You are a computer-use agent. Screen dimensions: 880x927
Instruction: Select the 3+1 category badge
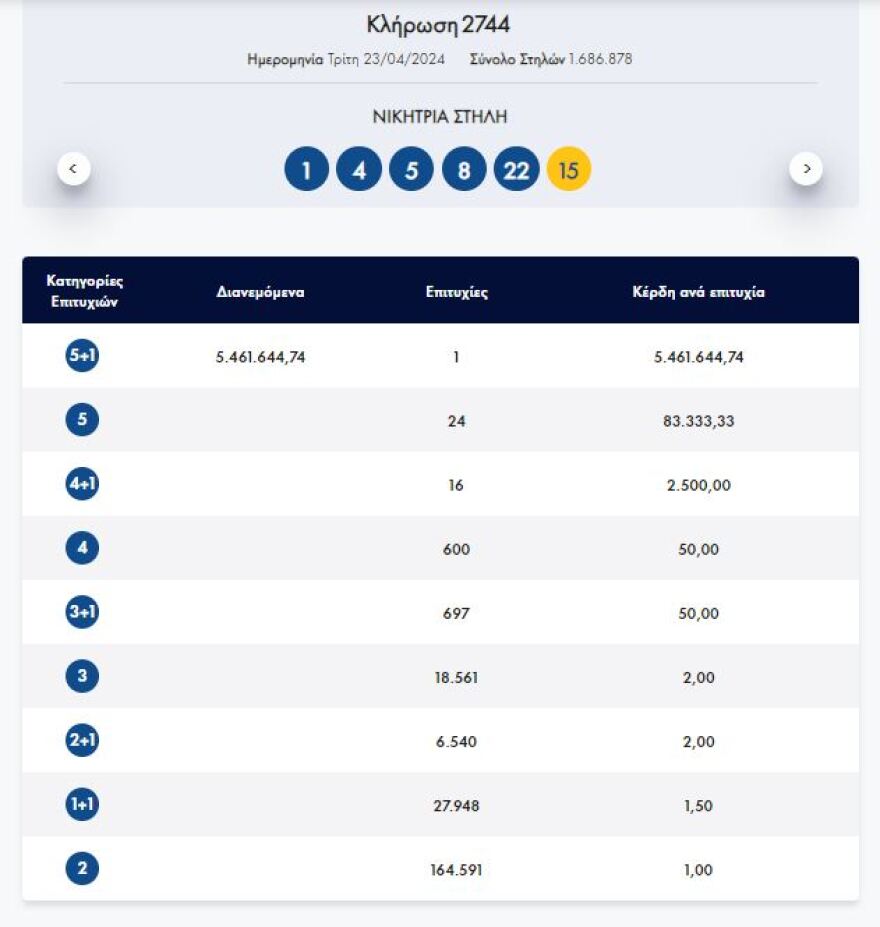pyautogui.click(x=82, y=613)
